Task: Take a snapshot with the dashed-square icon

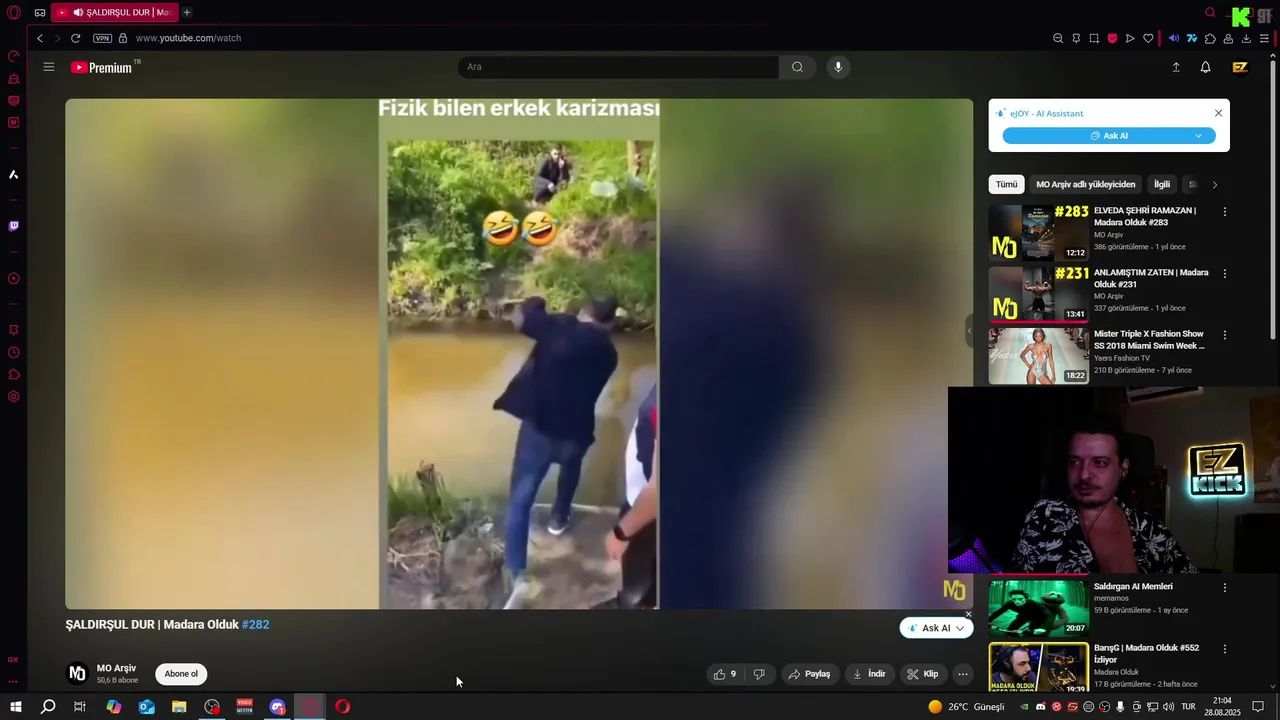Action: point(1094,38)
